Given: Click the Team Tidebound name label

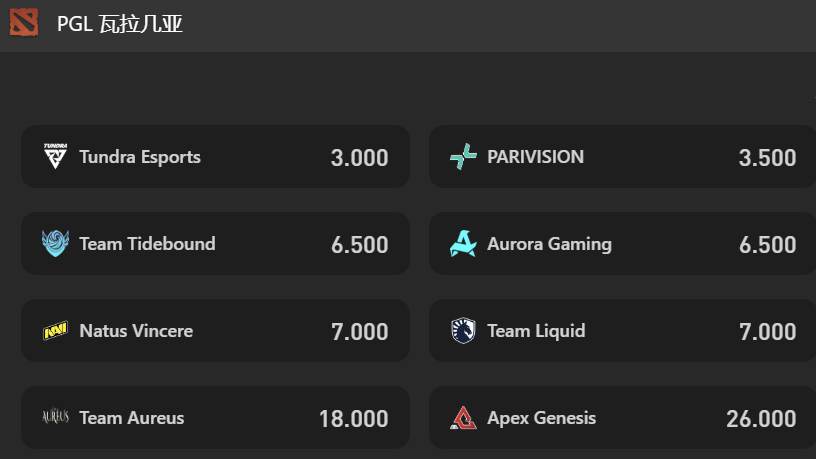Looking at the screenshot, I should tap(147, 244).
